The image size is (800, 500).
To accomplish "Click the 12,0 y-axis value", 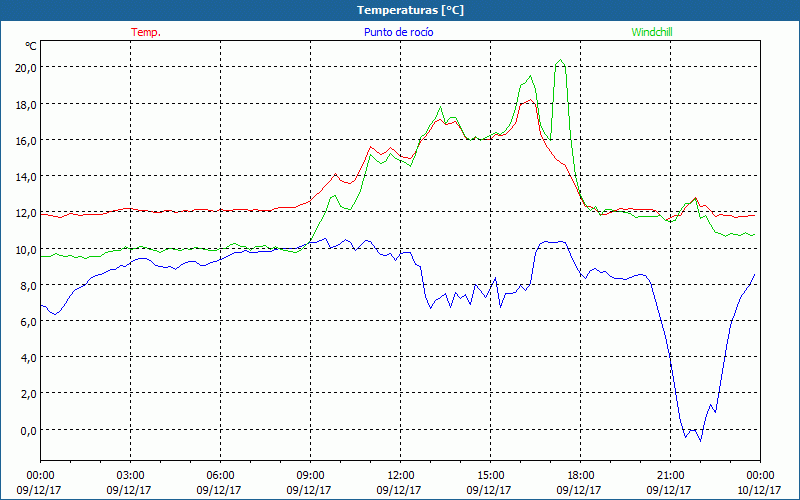I will click(x=26, y=213).
